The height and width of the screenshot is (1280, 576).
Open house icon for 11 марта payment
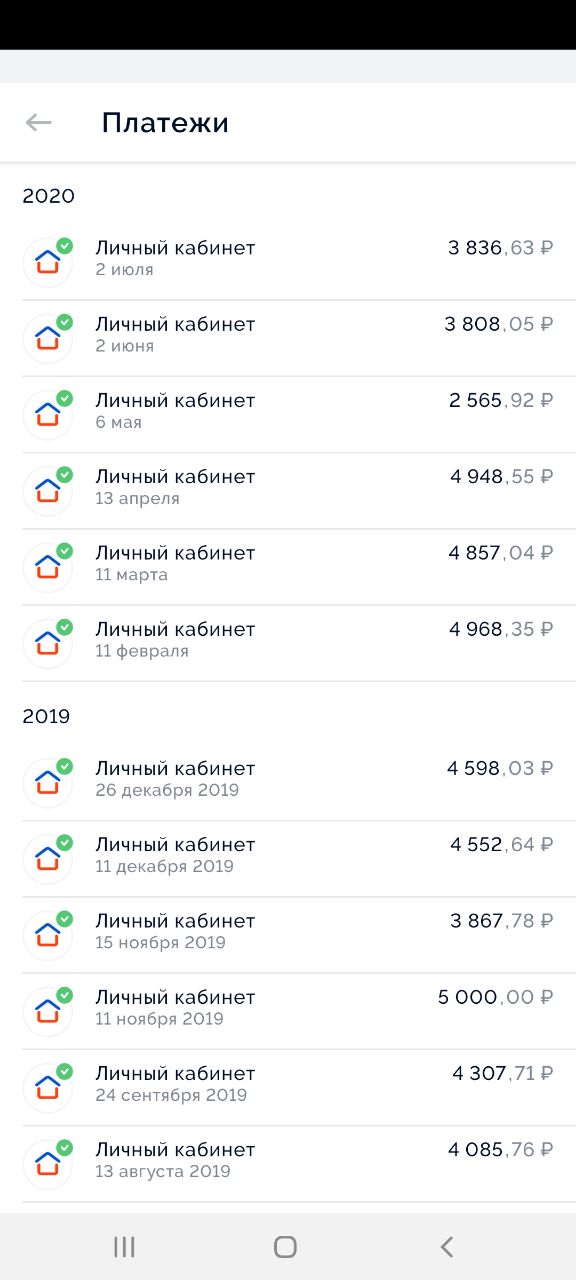[48, 566]
